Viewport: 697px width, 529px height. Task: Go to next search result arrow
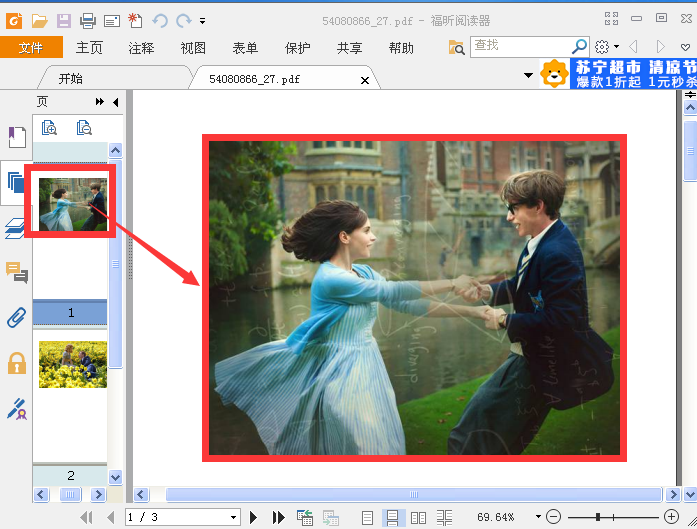tap(661, 46)
